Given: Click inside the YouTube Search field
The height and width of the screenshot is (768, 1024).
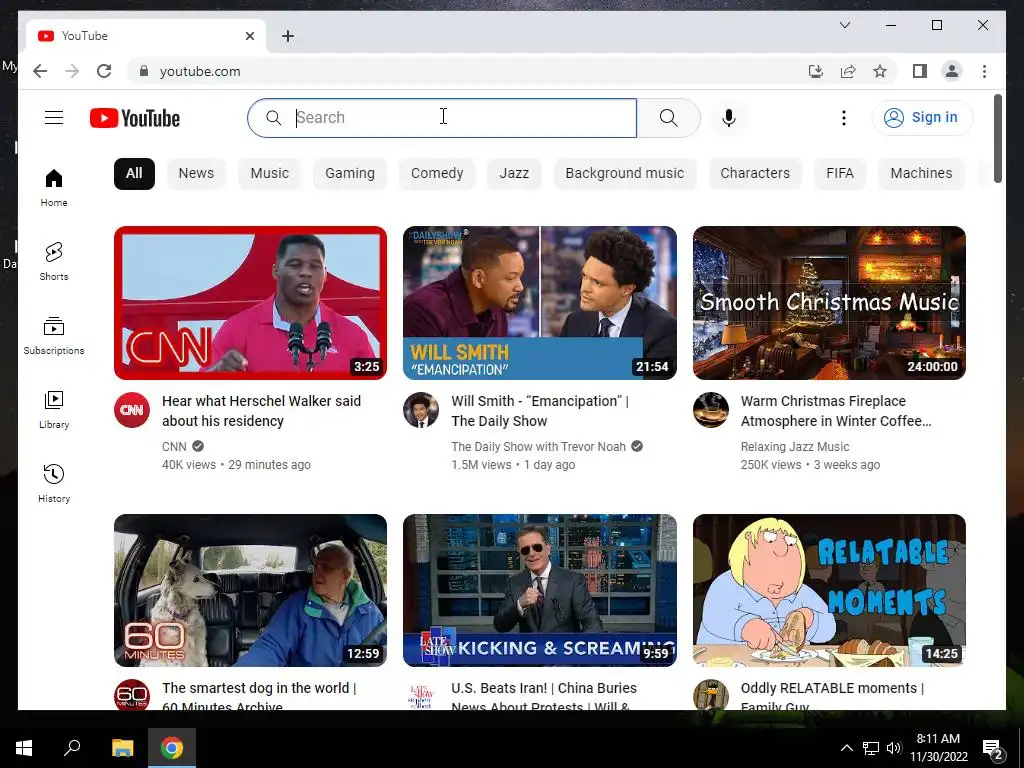Looking at the screenshot, I should pyautogui.click(x=442, y=118).
